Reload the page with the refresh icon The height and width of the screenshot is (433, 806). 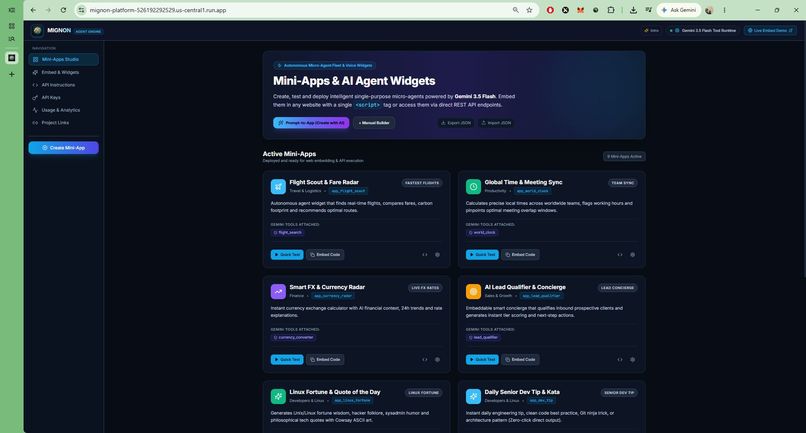pos(63,10)
